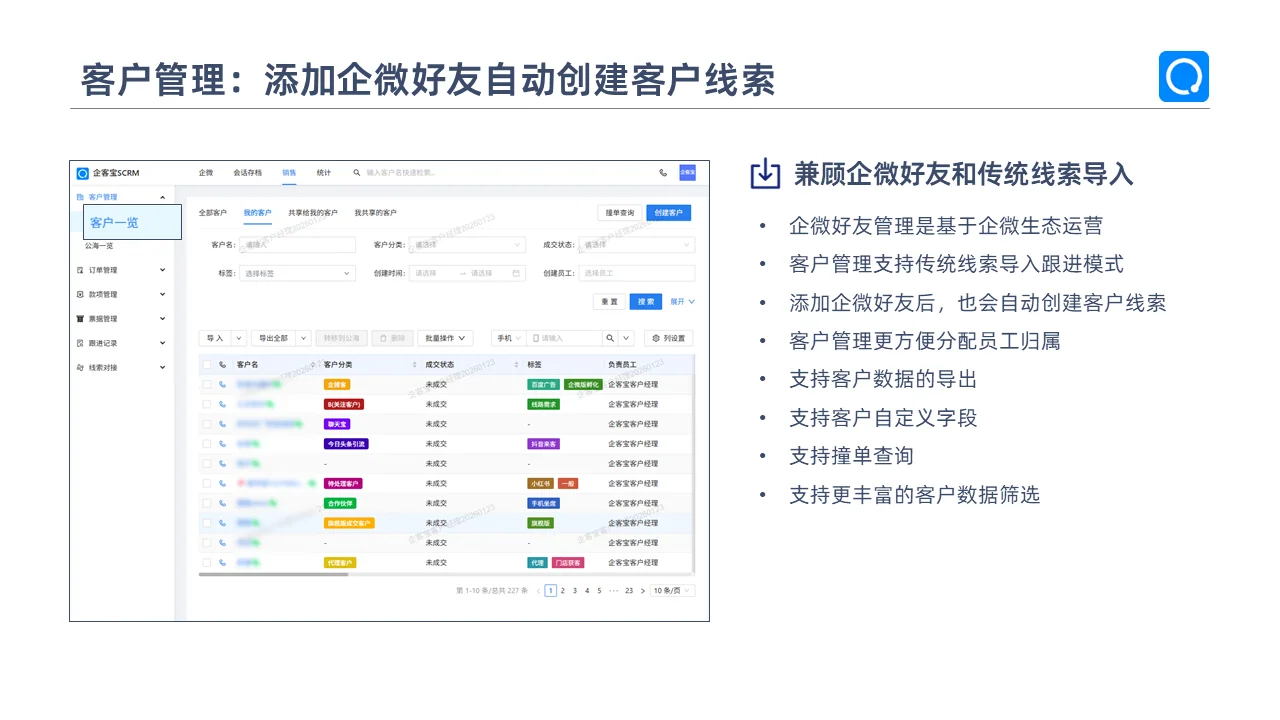
Task: Go to page 2 in pagination
Action: tap(563, 591)
